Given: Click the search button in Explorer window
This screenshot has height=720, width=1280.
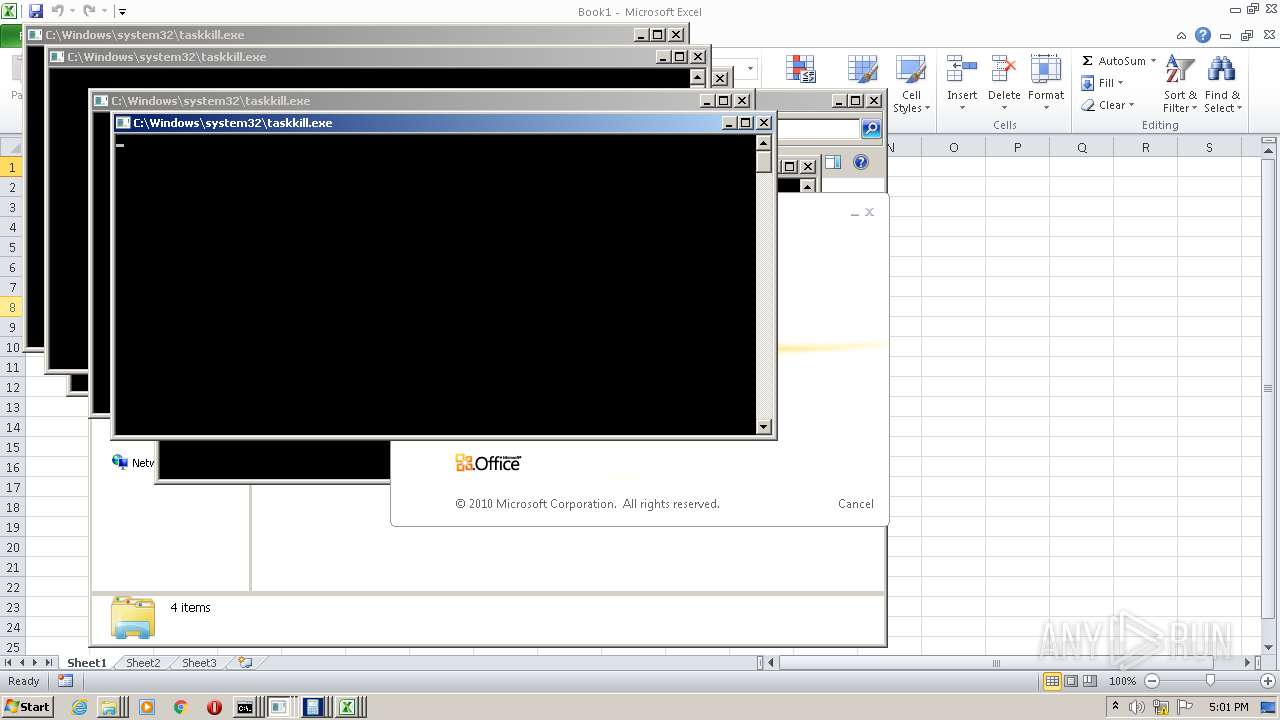Looking at the screenshot, I should coord(871,129).
